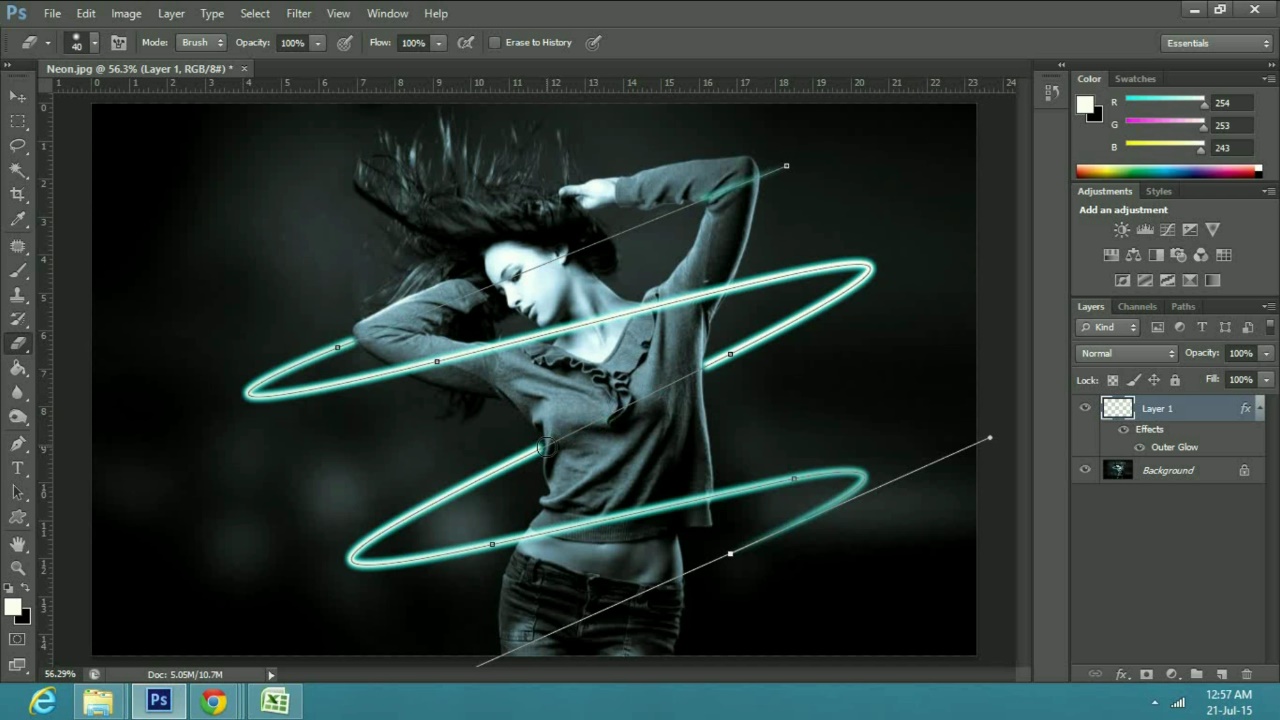Image resolution: width=1280 pixels, height=720 pixels.
Task: Open Google Chrome from the taskbar
Action: point(213,701)
